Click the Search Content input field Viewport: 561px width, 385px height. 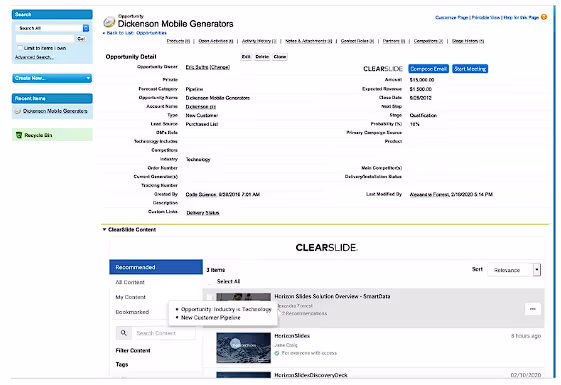[164, 333]
